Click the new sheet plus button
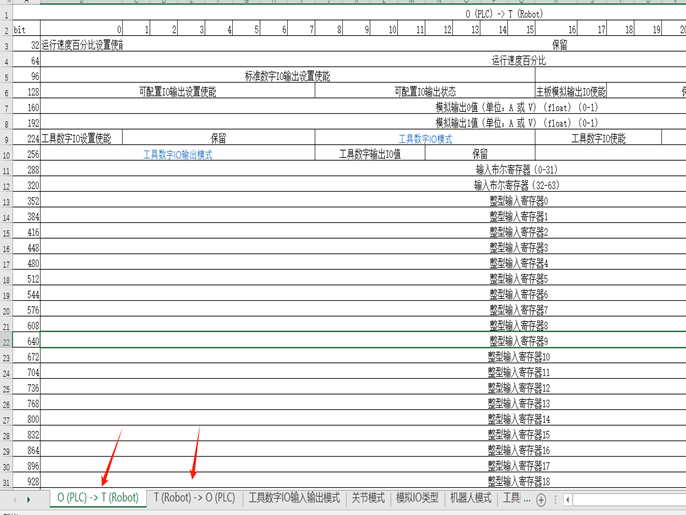The height and width of the screenshot is (515, 686). tap(541, 499)
